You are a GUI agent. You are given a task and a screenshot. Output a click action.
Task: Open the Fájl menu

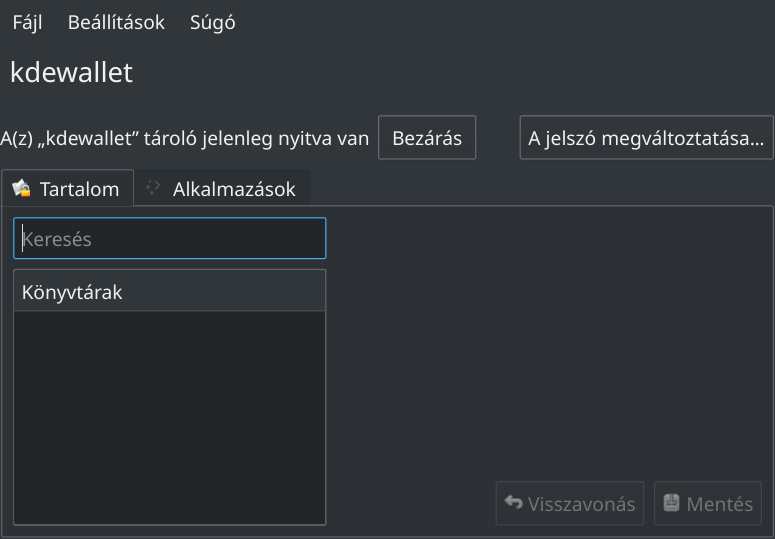[27, 23]
